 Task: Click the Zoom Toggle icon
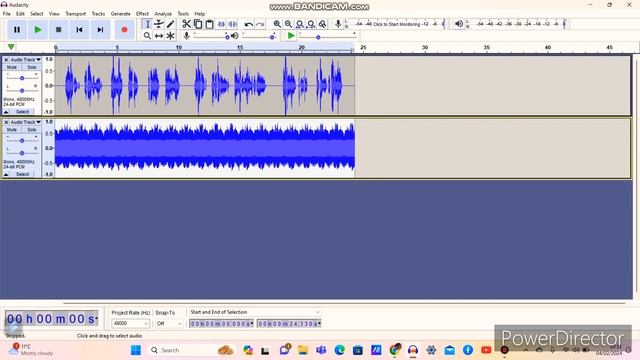tap(322, 24)
